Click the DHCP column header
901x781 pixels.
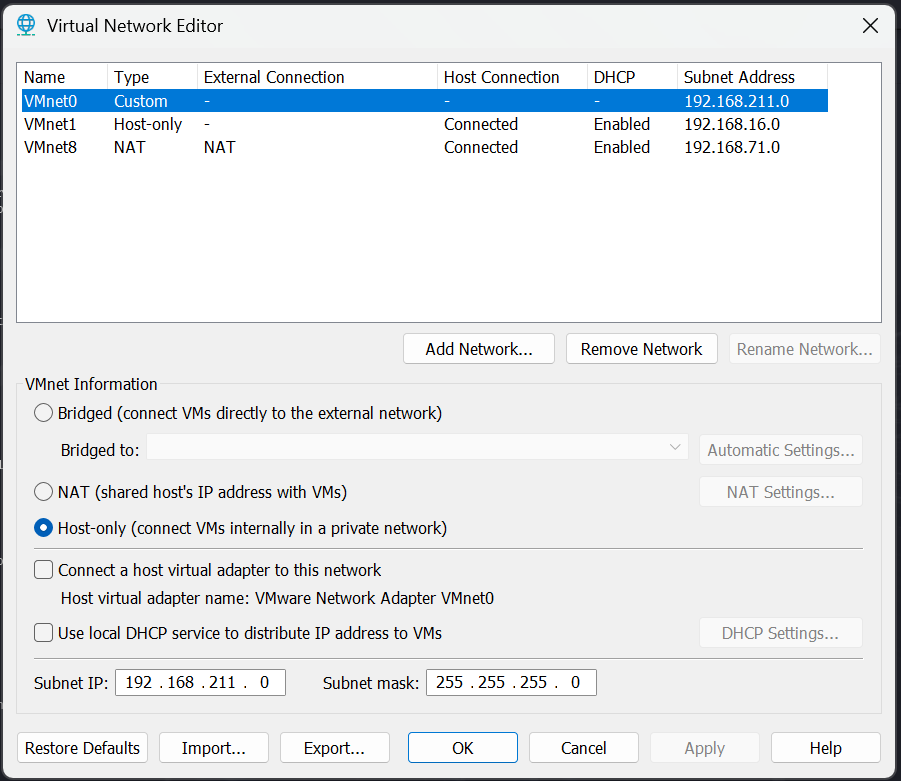coord(632,77)
